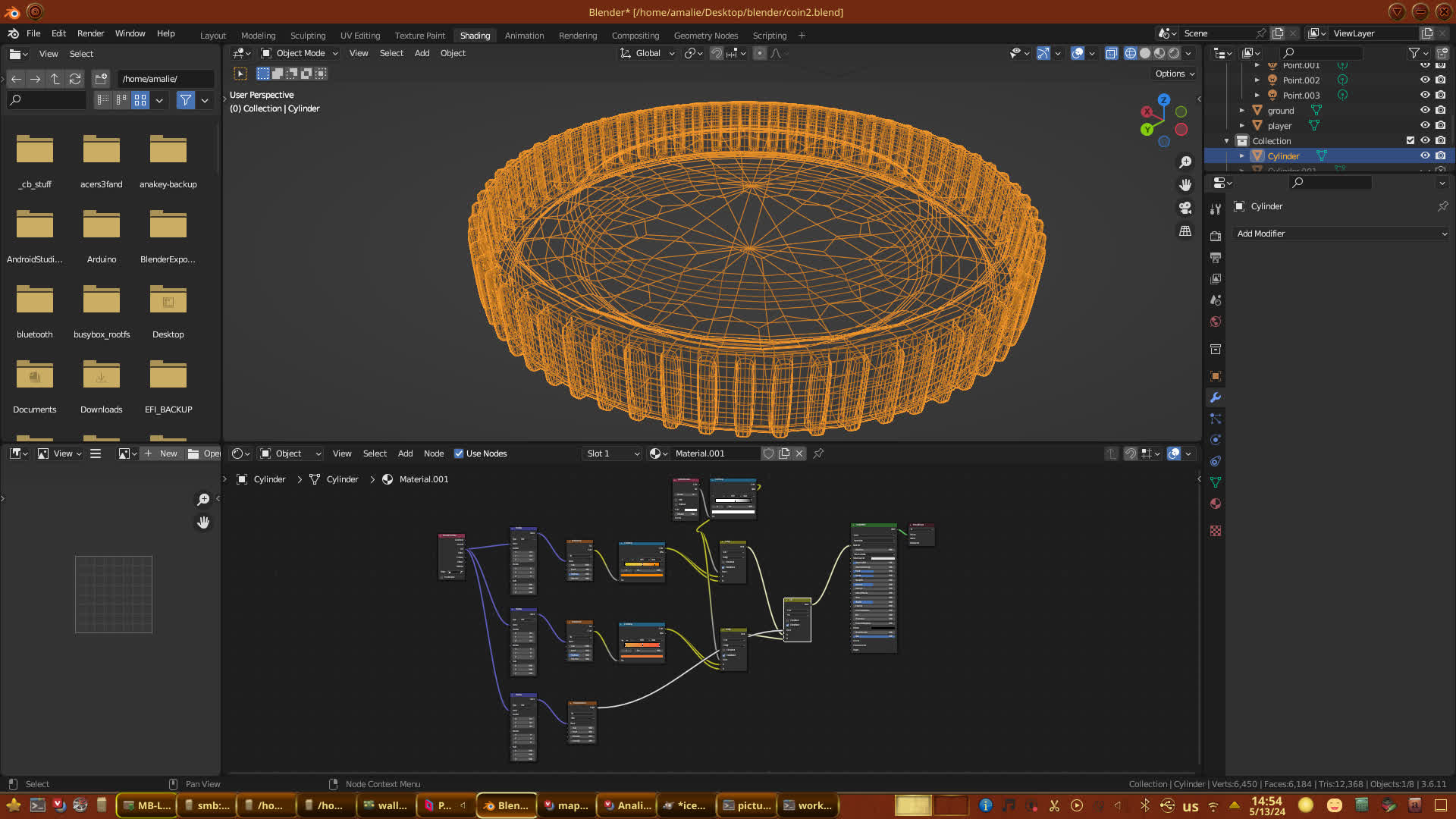Click the pin icon in node editor header
Screen dimensions: 1456x819
point(818,453)
